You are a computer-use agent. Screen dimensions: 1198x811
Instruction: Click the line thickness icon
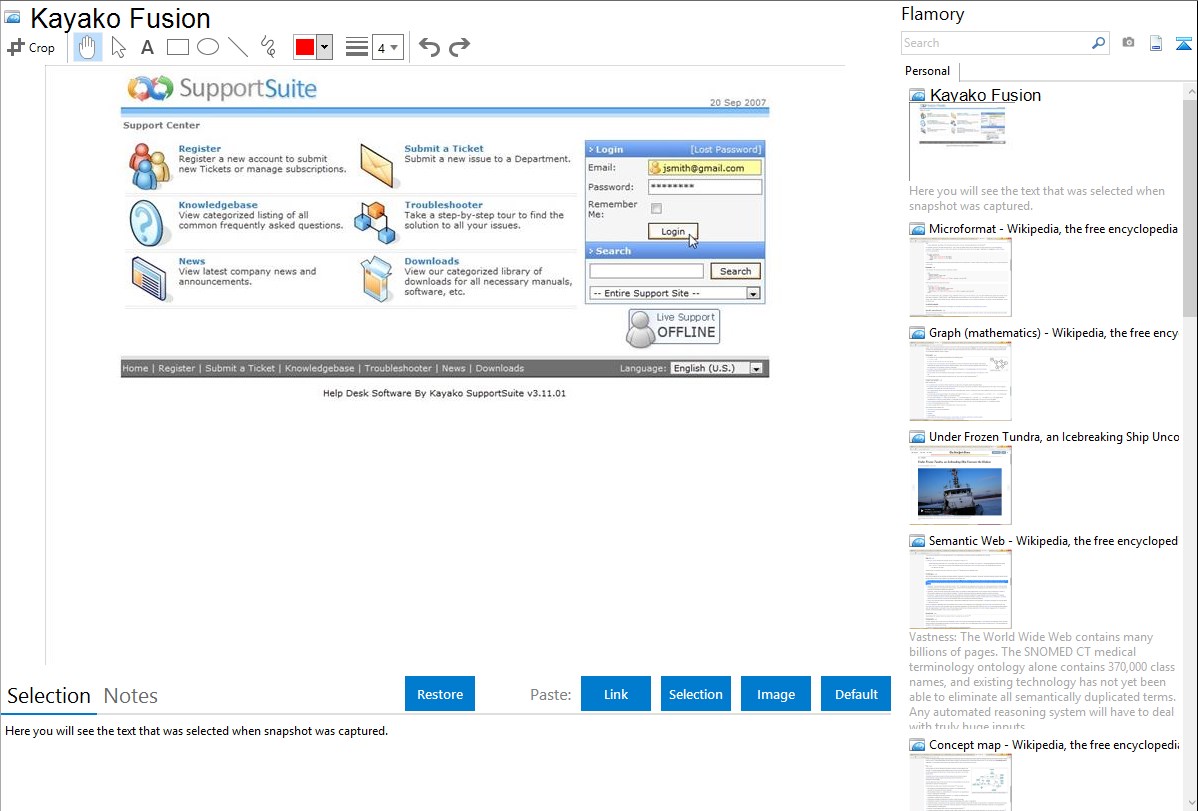(x=356, y=47)
